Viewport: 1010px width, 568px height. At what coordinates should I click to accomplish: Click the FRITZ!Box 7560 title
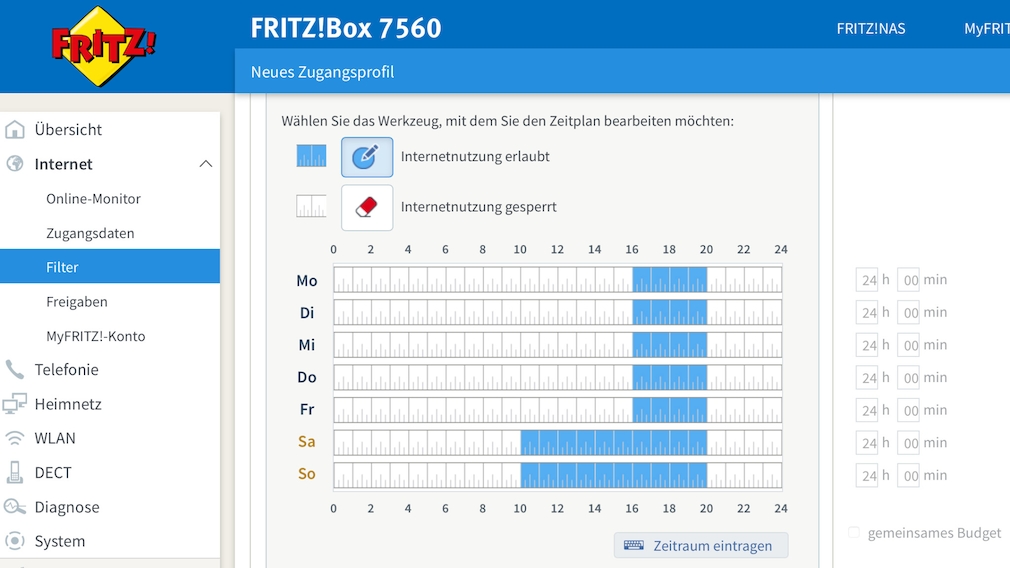(346, 28)
